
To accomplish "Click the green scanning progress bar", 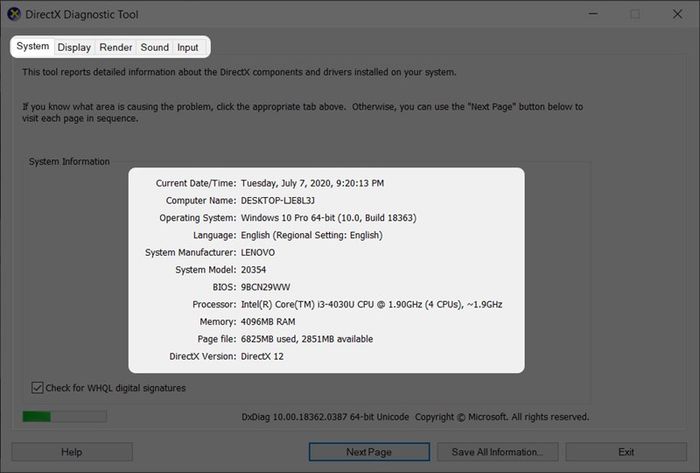I will click(x=64, y=417).
